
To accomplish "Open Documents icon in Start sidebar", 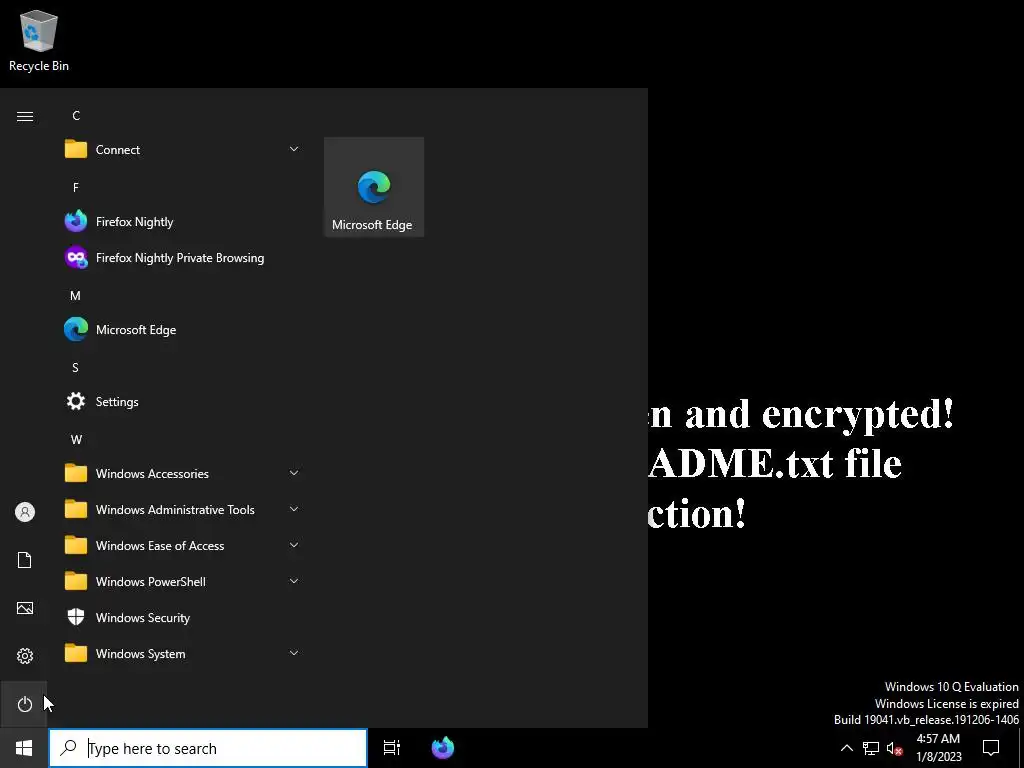I will [25, 560].
